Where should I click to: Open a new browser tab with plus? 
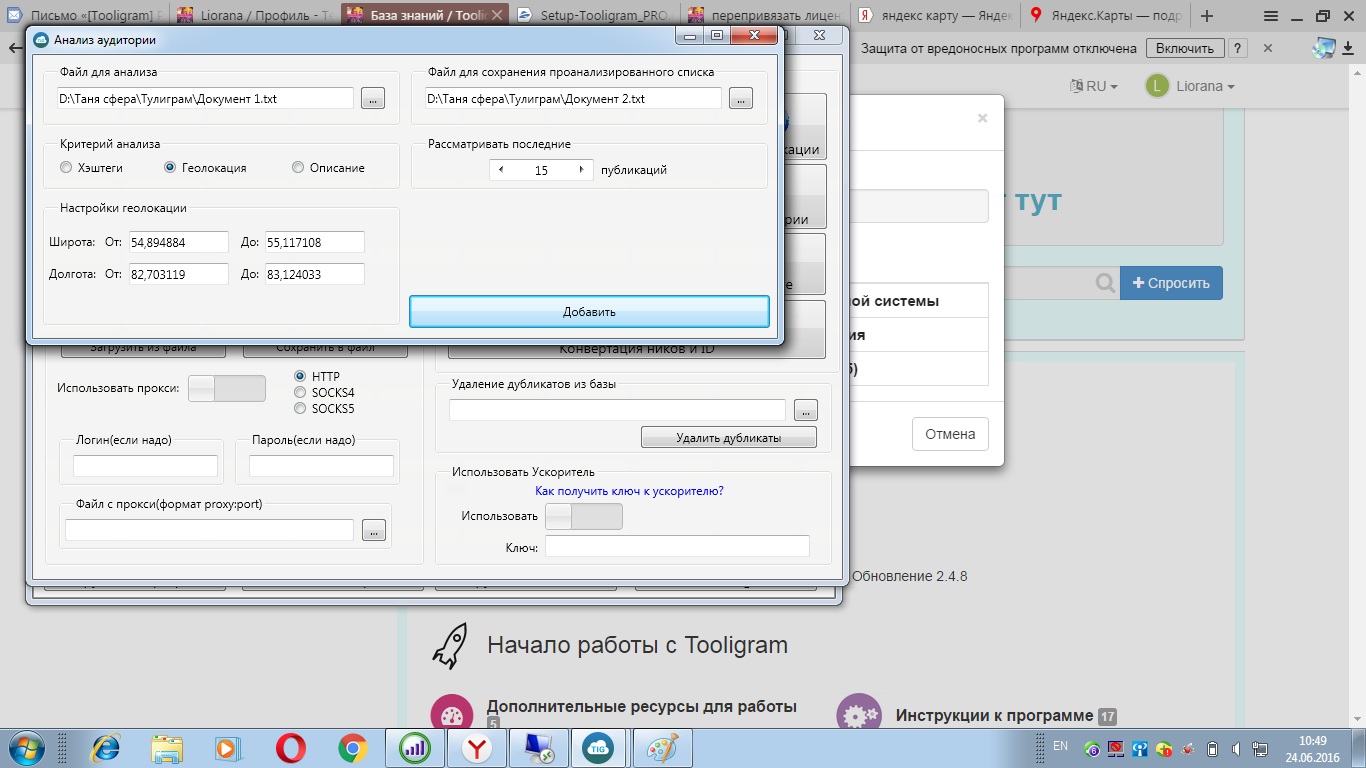pos(1207,16)
